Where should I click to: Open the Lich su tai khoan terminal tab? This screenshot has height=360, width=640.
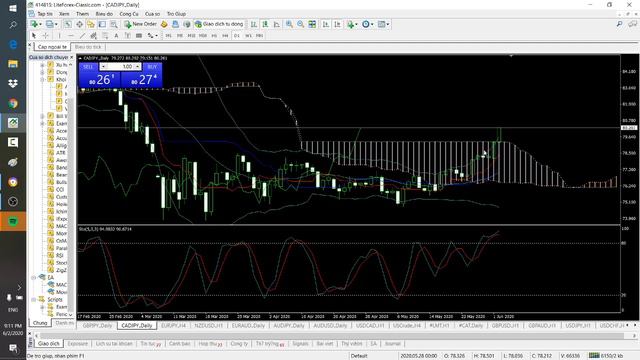[x=114, y=344]
